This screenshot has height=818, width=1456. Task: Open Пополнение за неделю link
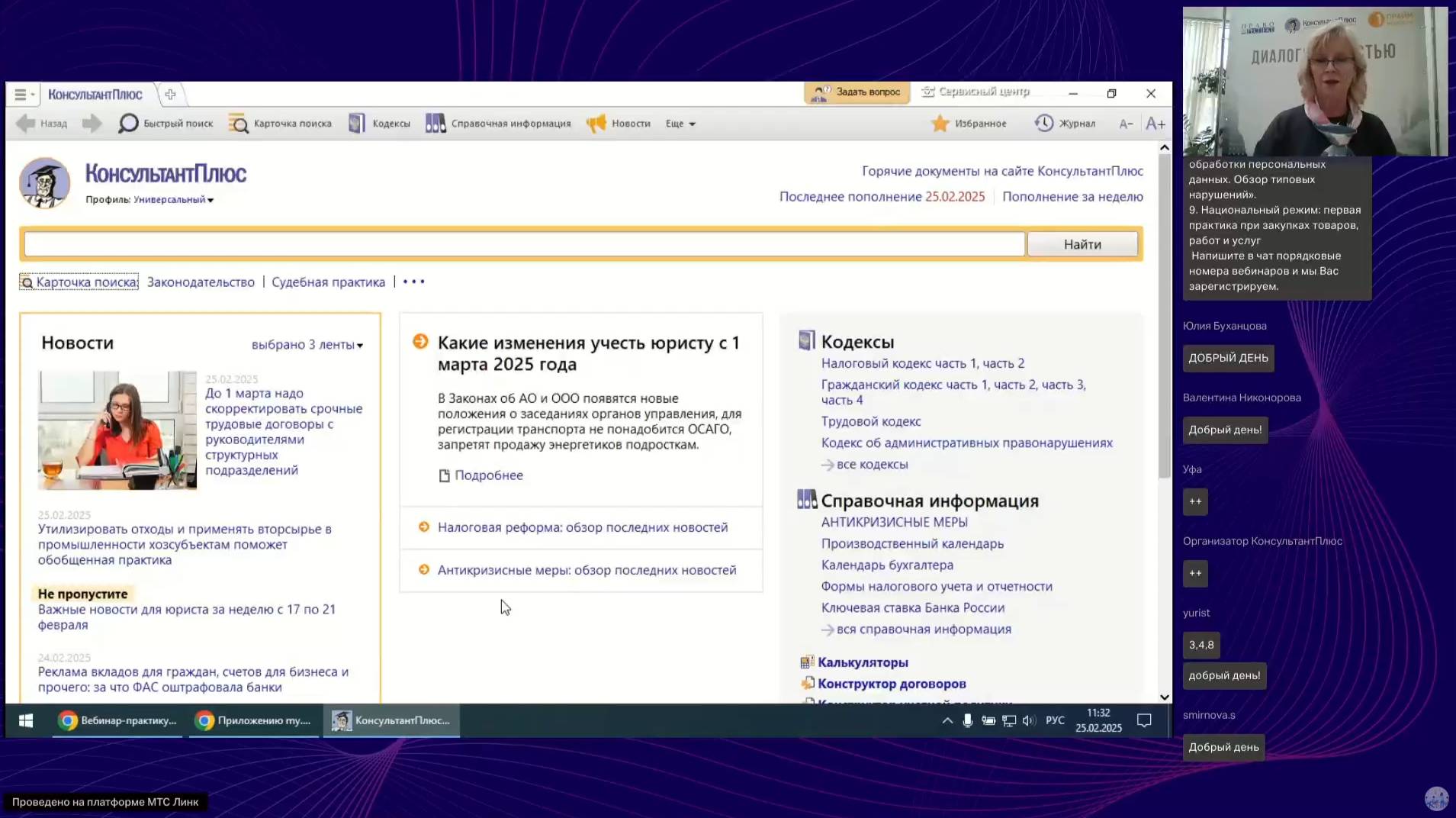coord(1072,197)
